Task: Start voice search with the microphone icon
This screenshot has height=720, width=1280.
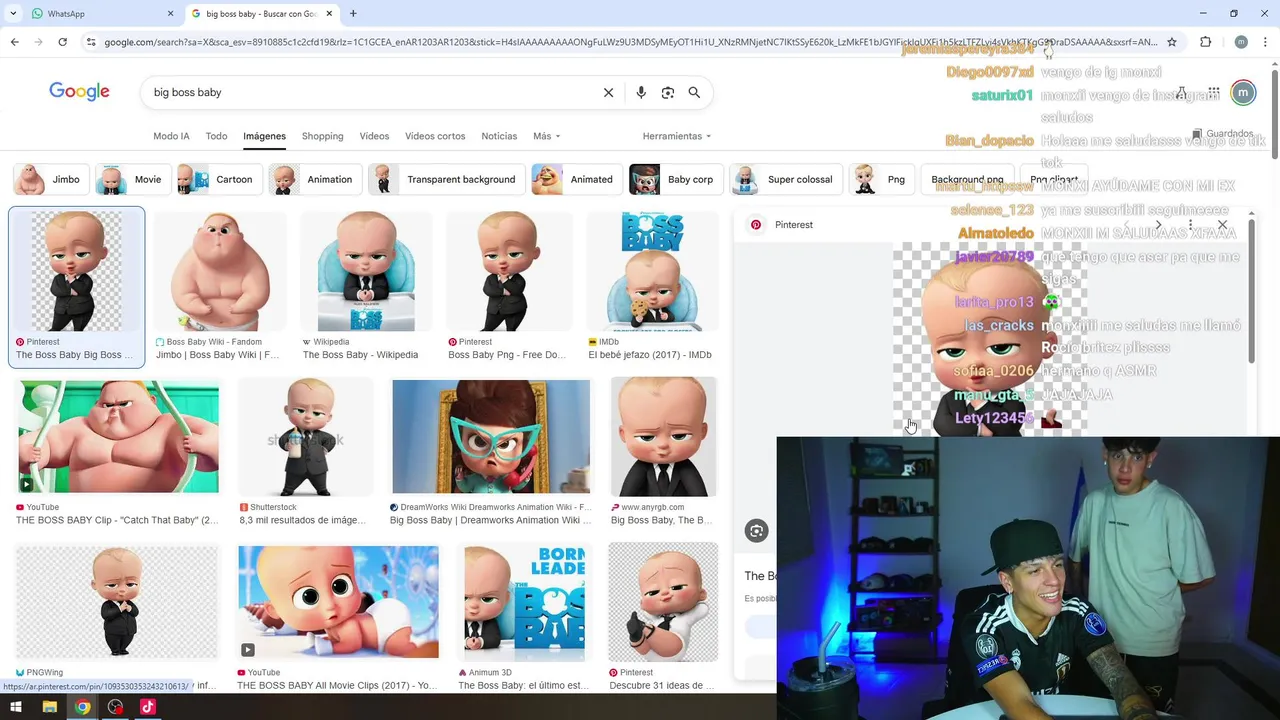Action: 641,92
